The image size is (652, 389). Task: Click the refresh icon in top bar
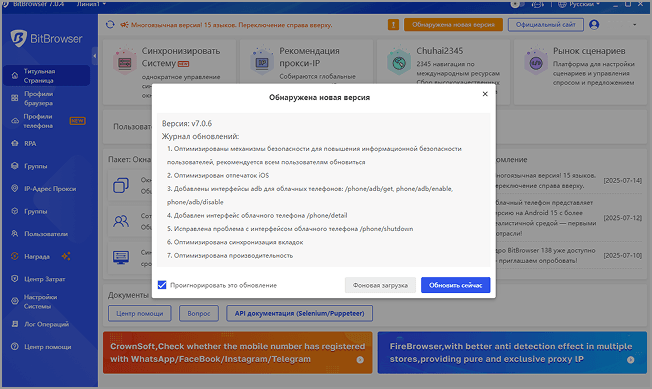click(x=110, y=25)
